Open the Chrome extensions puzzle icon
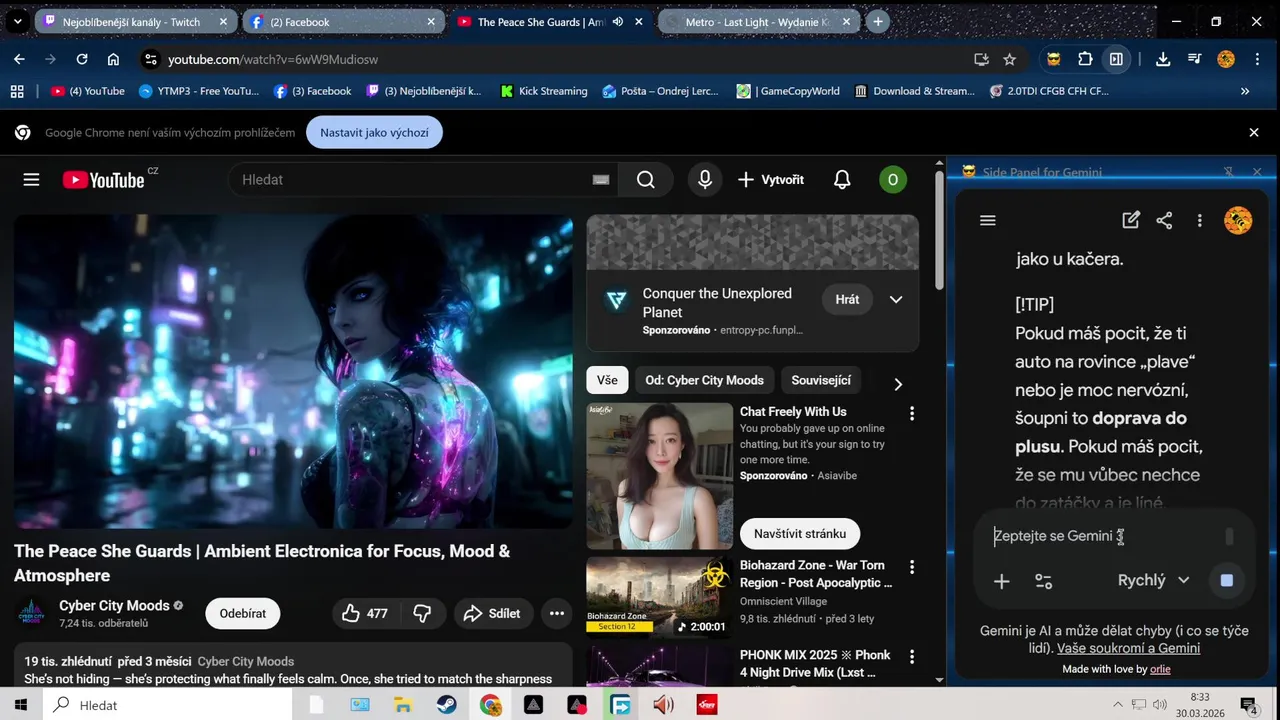 1085,59
